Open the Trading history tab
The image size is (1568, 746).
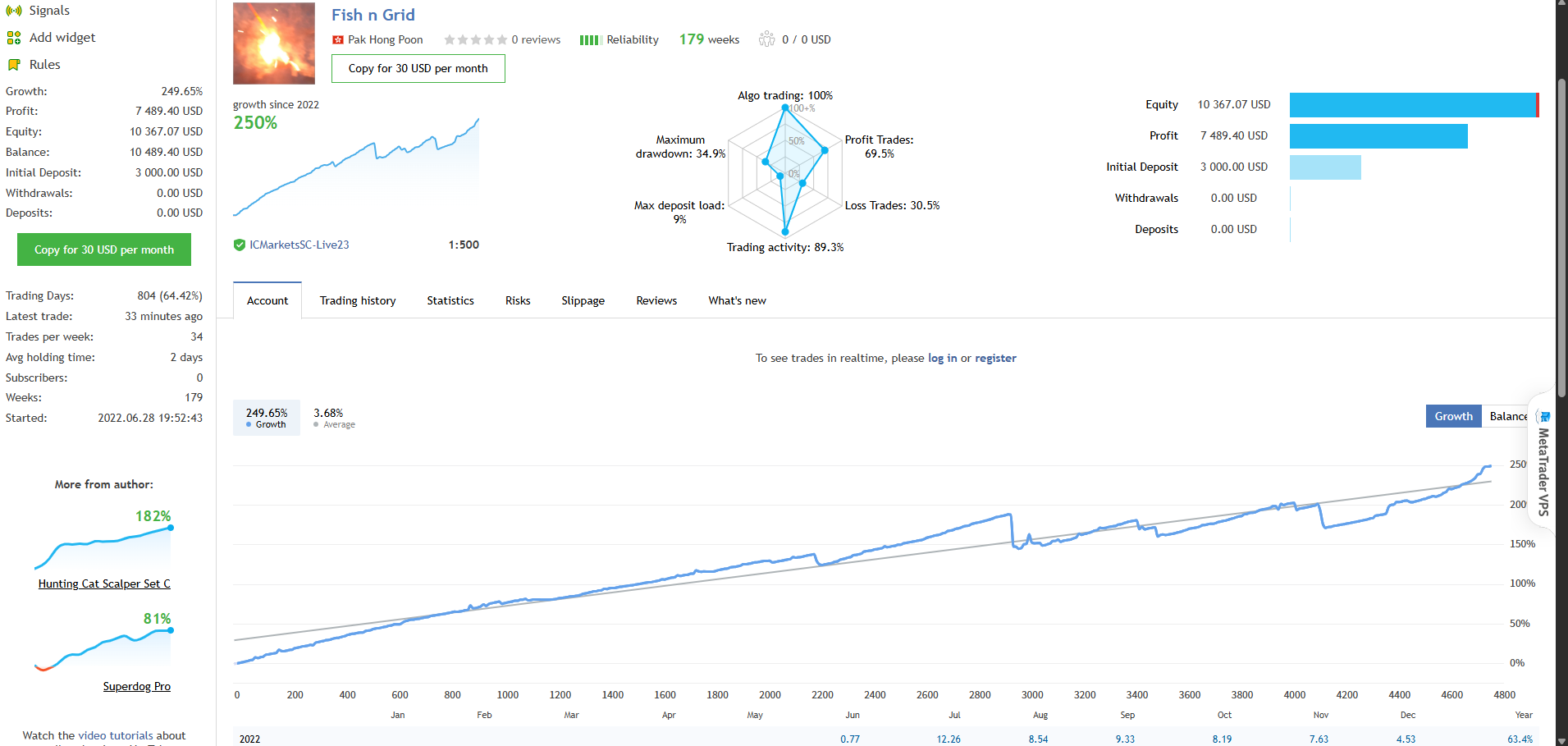[358, 300]
